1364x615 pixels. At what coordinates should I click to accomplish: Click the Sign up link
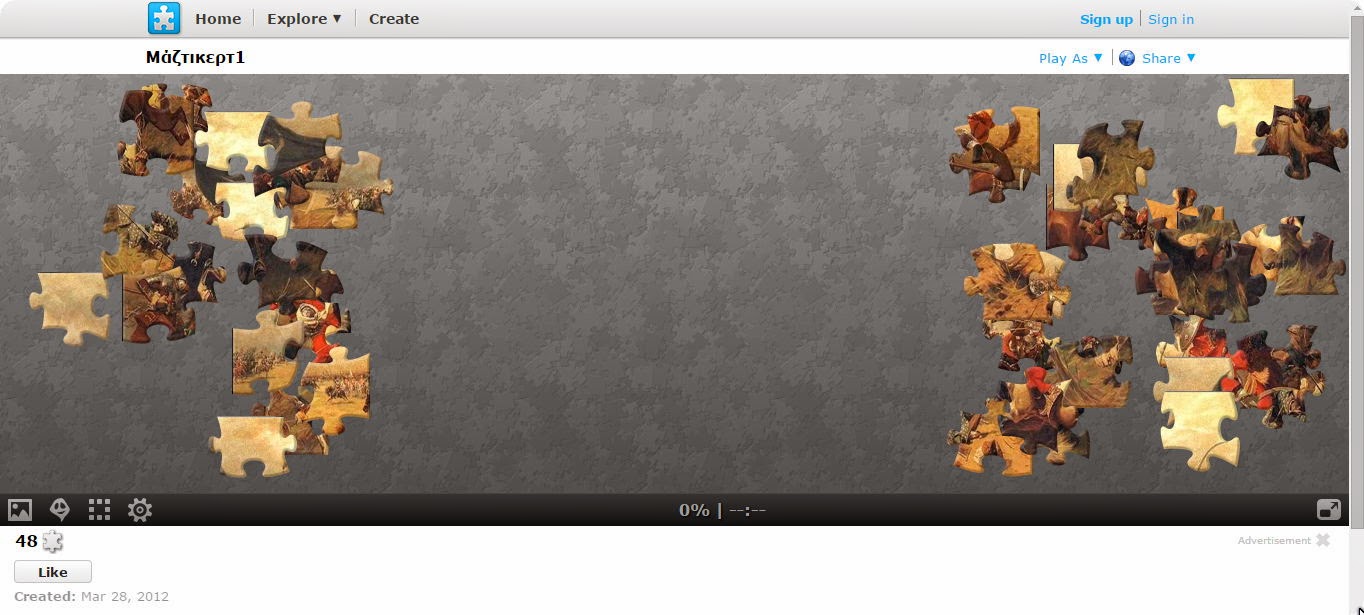[x=1106, y=19]
